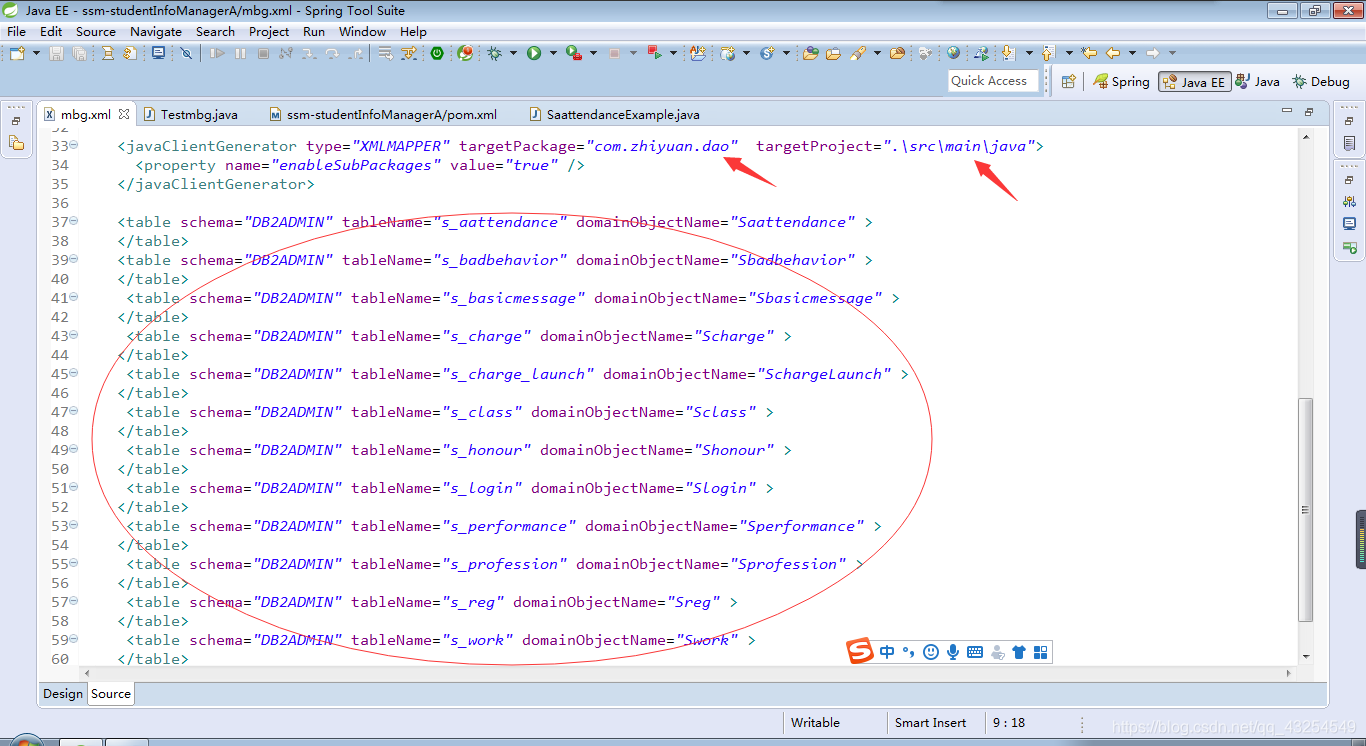Click the IME soft keyboard icon
1366x746 pixels.
click(x=975, y=652)
